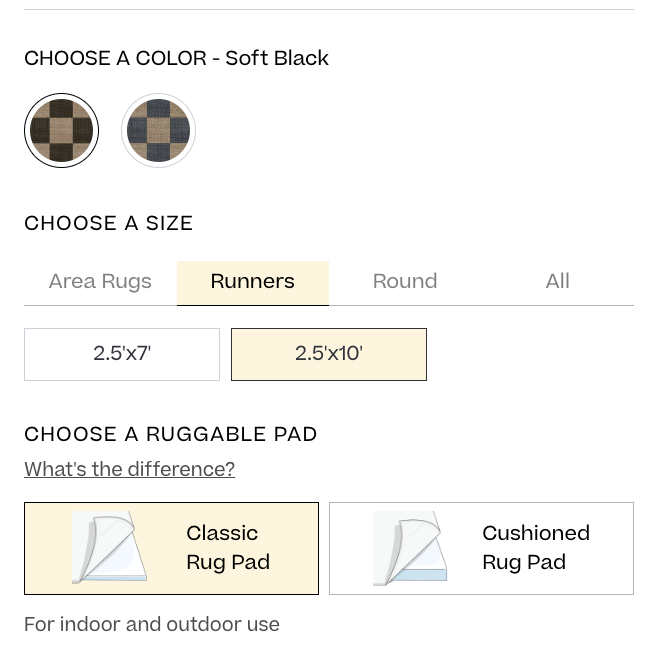
Task: Click the "For indoor and outdoor use" note
Action: (x=152, y=624)
